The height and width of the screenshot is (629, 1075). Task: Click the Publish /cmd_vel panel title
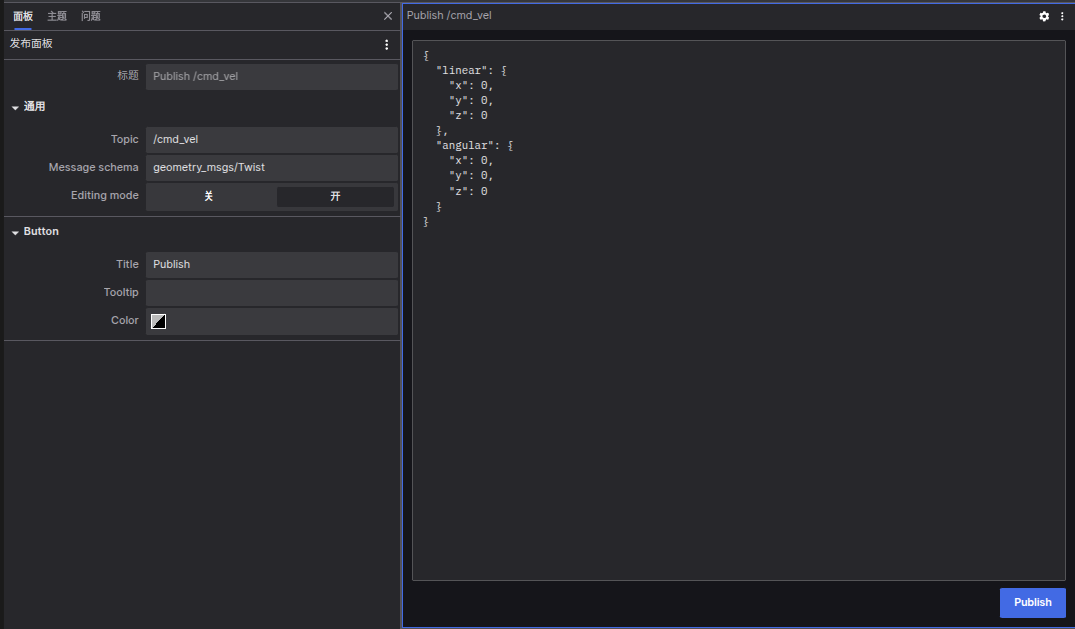point(449,15)
